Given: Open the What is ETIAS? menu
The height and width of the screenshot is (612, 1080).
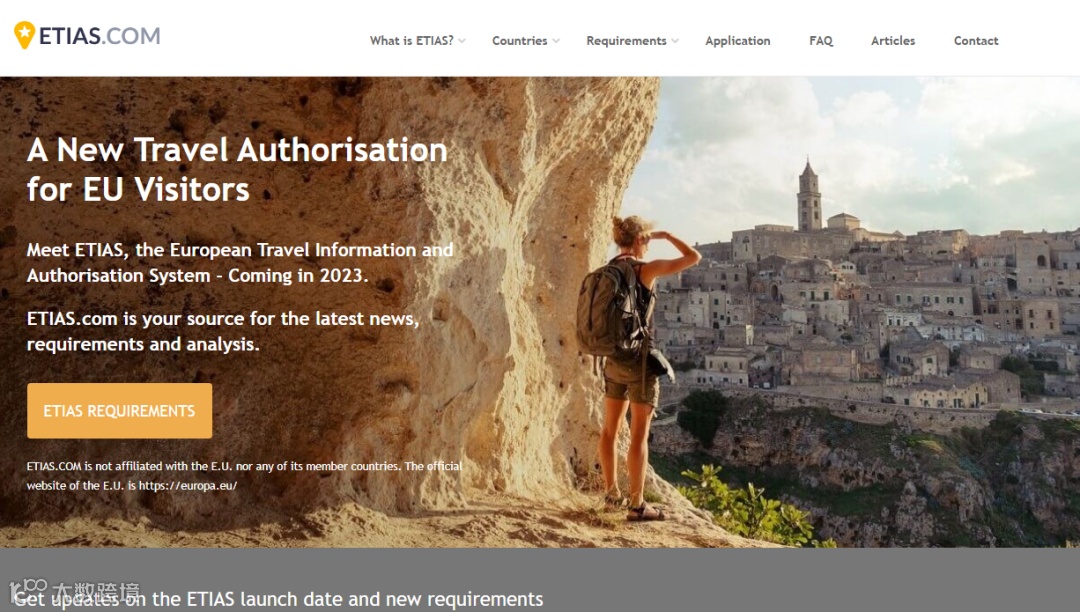Looking at the screenshot, I should click(x=411, y=41).
